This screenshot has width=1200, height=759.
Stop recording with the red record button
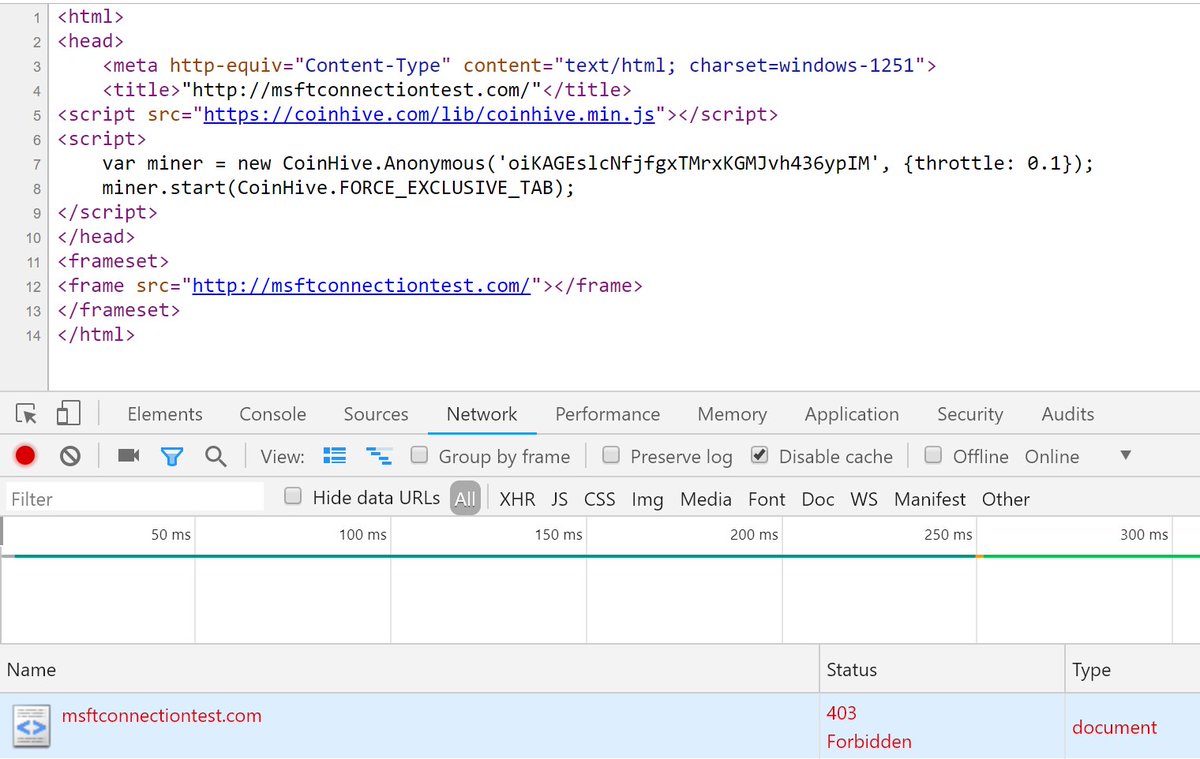tap(26, 456)
